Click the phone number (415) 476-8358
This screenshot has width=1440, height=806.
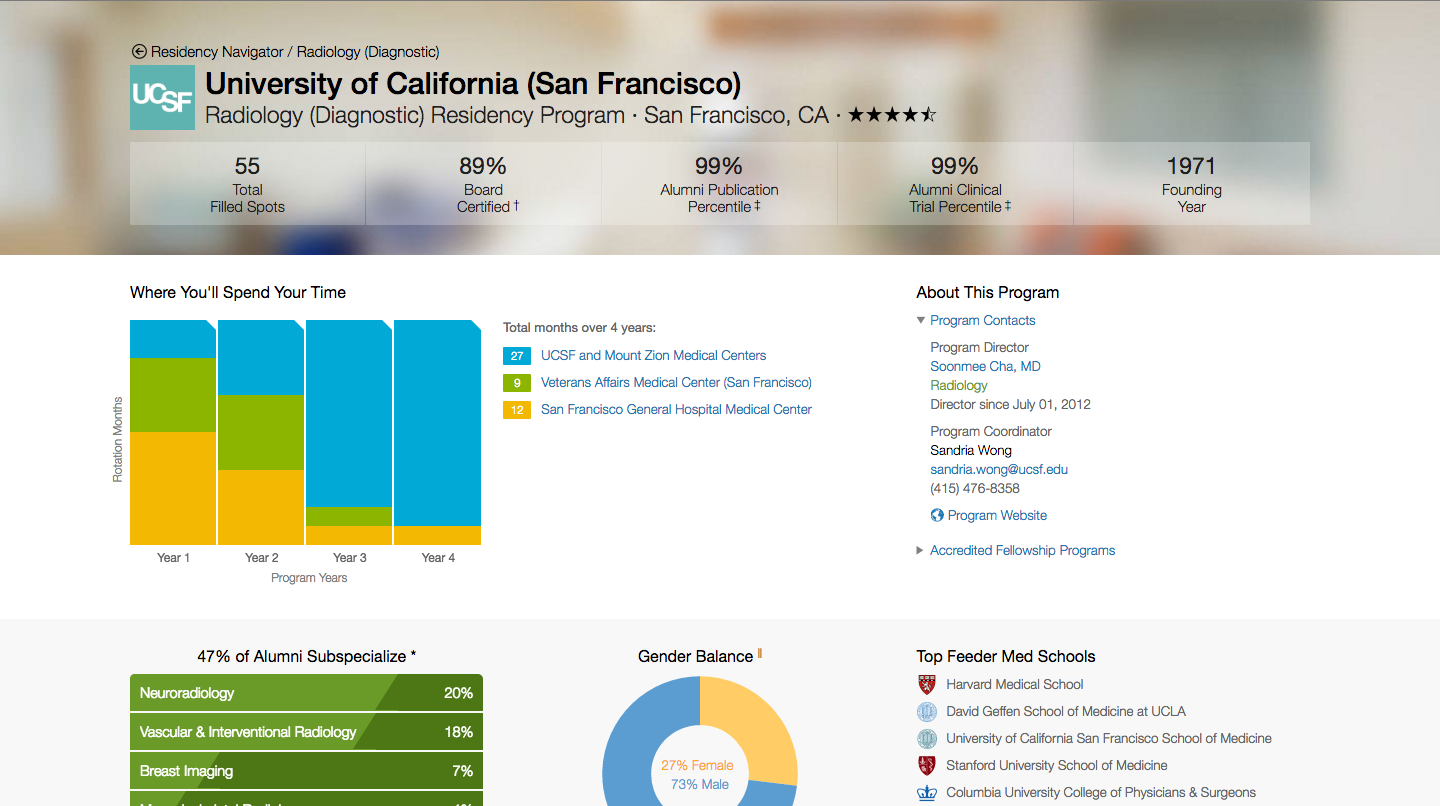point(975,488)
